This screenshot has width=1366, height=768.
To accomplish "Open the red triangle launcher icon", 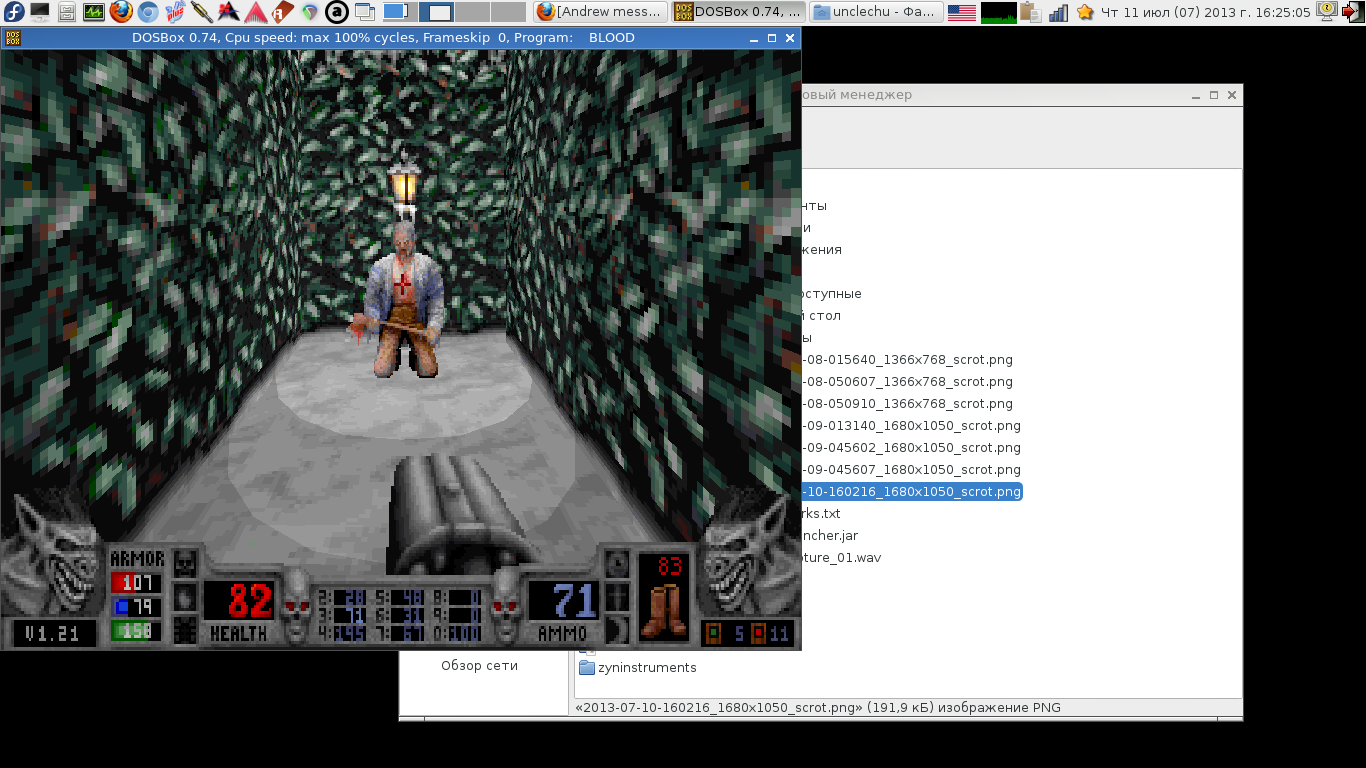I will pos(256,12).
